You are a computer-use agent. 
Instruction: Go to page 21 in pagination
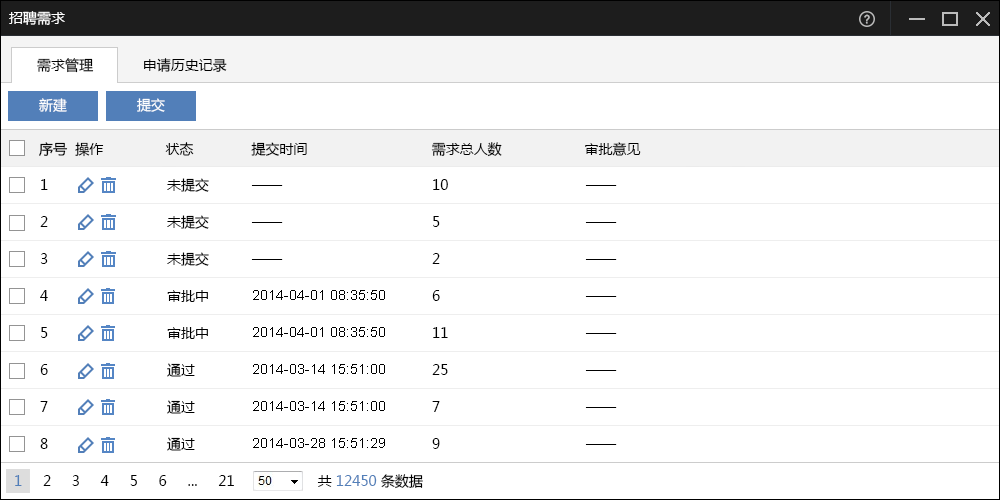tap(226, 481)
